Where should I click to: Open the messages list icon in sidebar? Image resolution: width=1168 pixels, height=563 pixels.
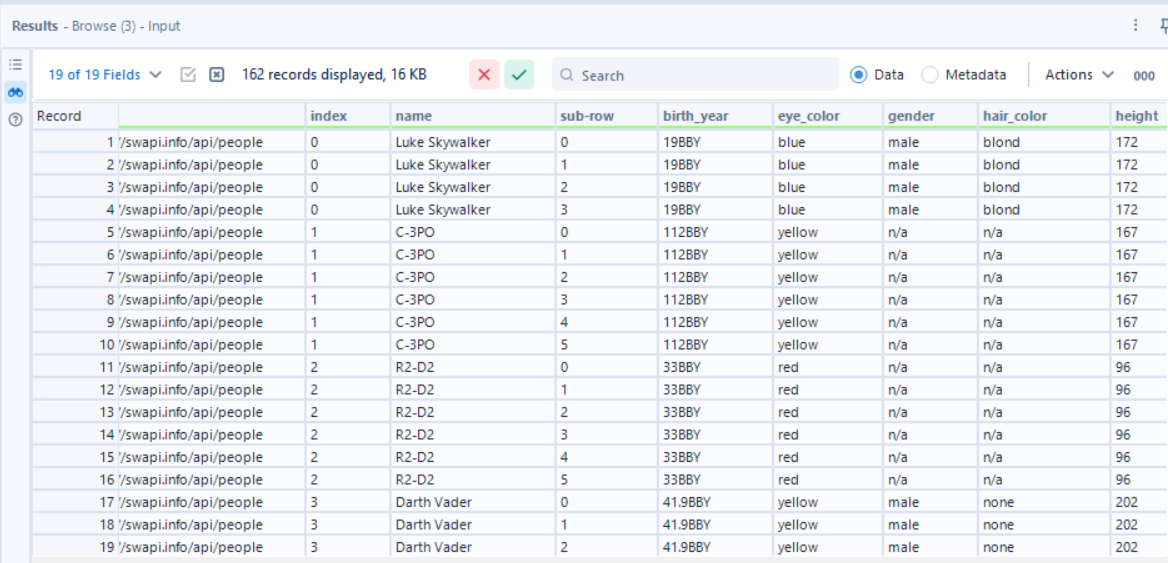15,64
